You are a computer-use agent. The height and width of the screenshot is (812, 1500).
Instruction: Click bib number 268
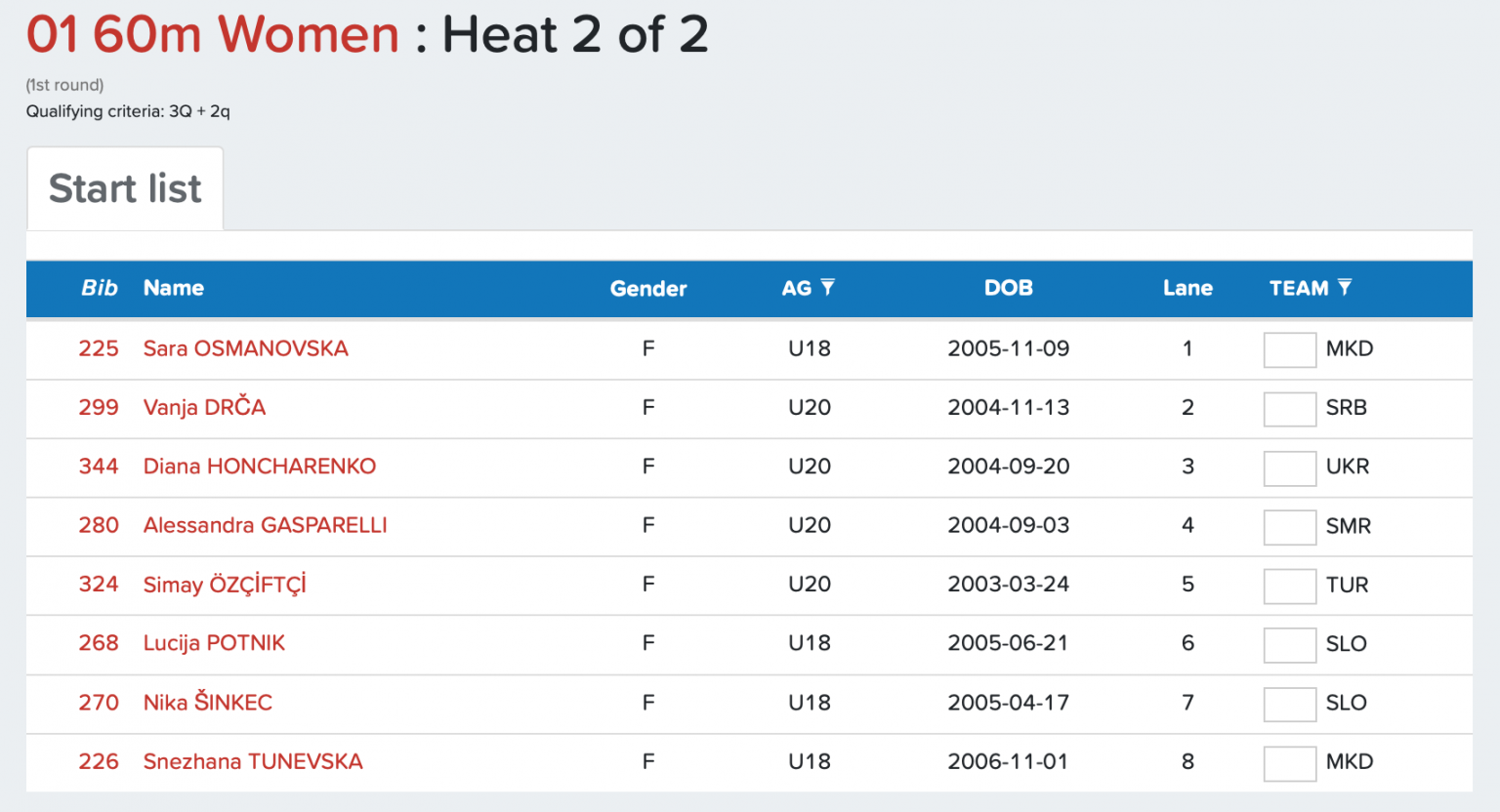click(99, 643)
